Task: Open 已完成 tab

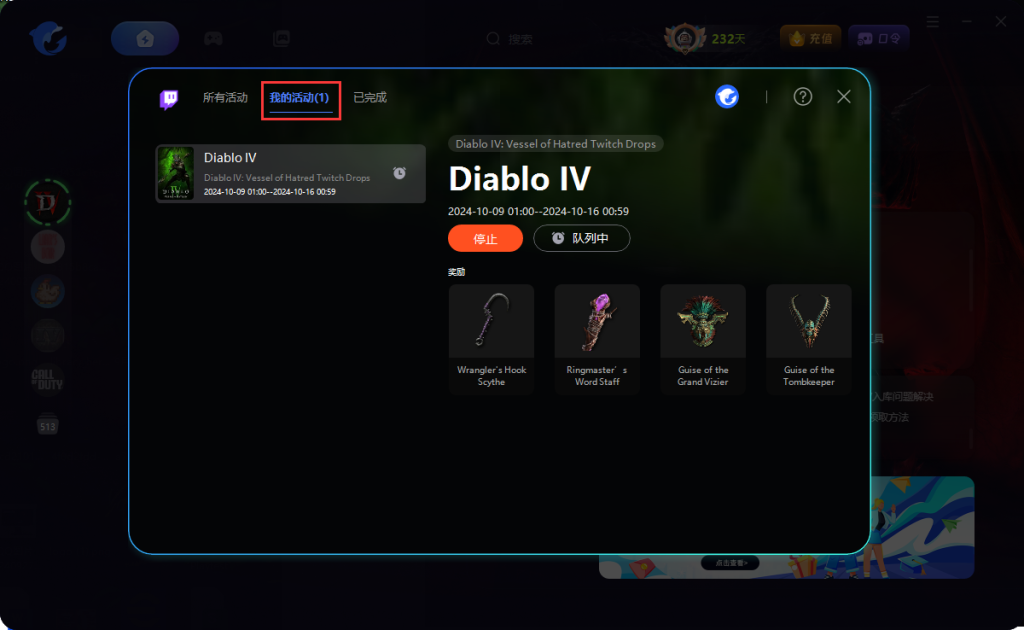Action: click(370, 97)
